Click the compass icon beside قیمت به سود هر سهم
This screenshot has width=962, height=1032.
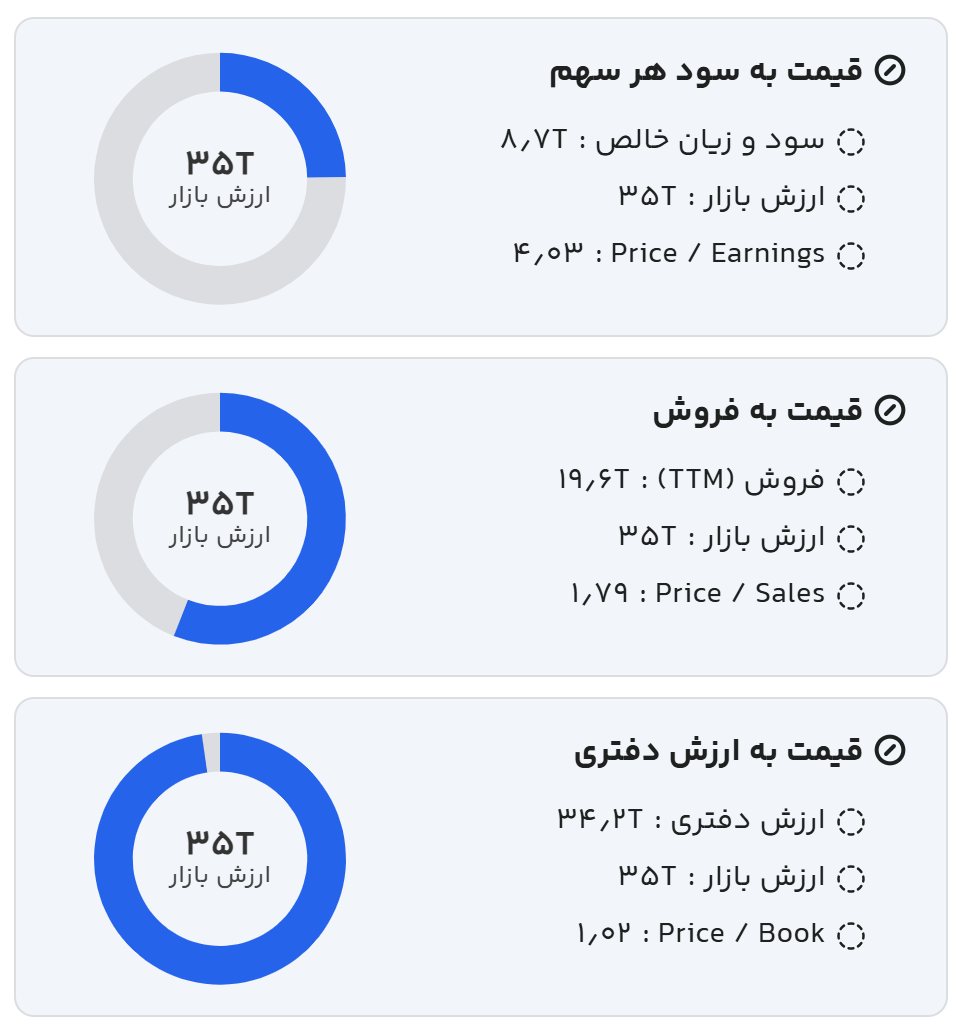(889, 71)
